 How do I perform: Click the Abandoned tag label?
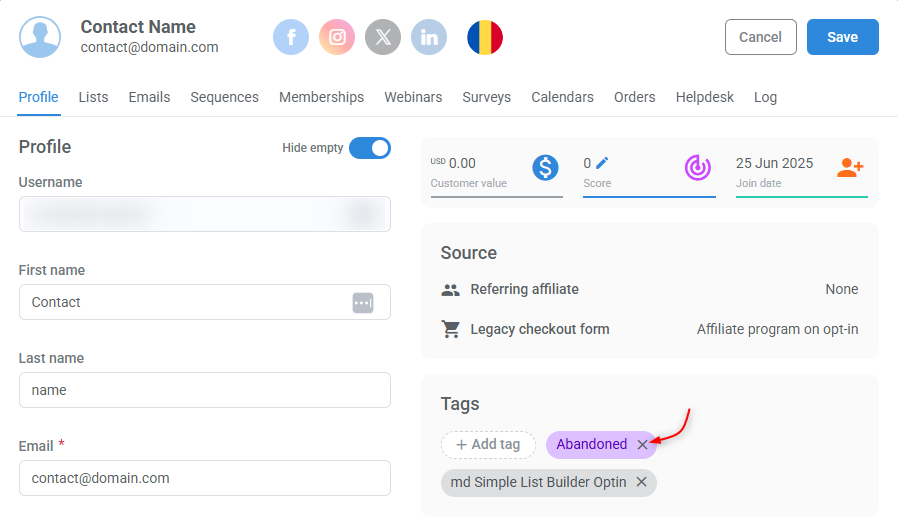(592, 445)
